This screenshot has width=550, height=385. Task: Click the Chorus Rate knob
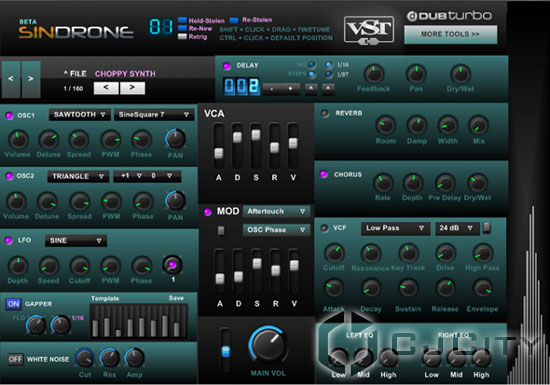pos(383,183)
